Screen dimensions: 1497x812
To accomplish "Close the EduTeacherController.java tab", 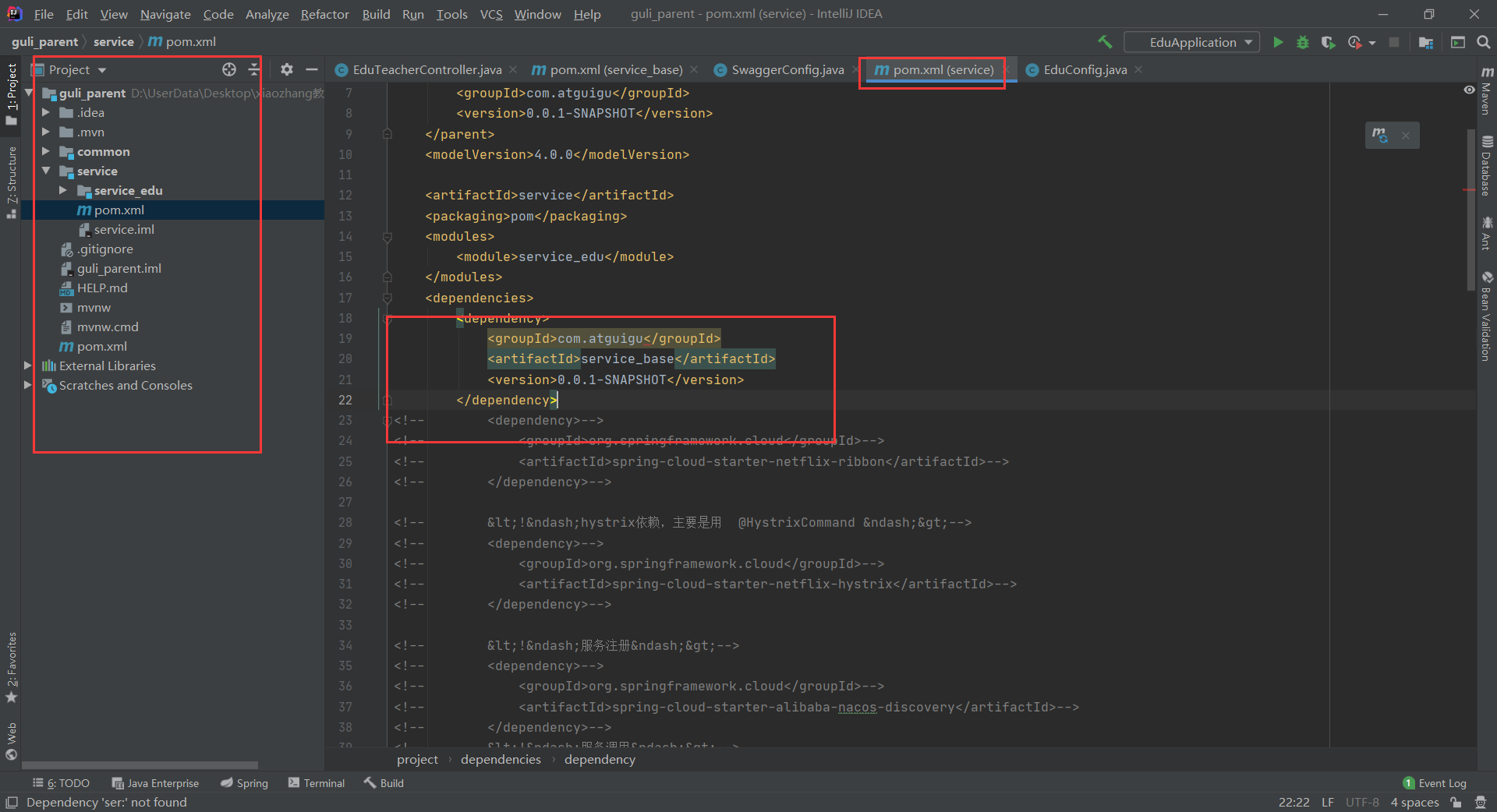I will [513, 69].
